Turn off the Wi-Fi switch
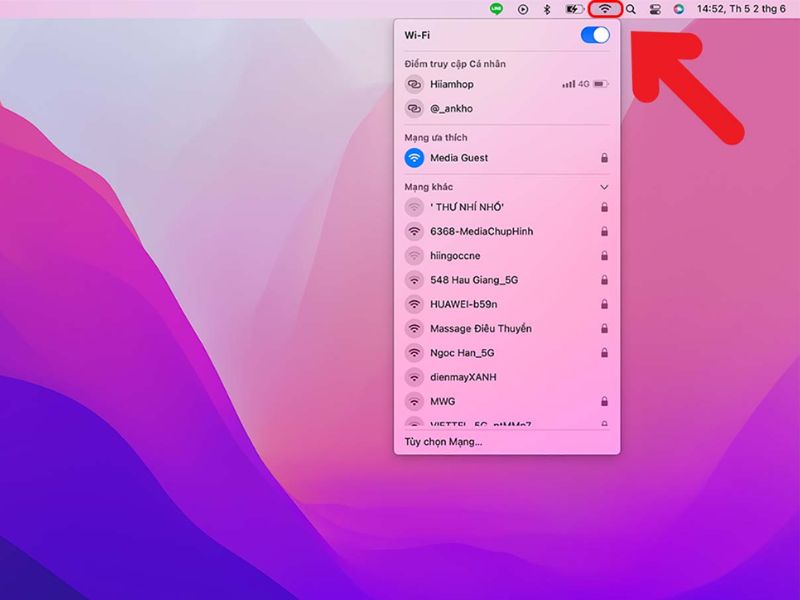800x600 pixels. coord(595,35)
